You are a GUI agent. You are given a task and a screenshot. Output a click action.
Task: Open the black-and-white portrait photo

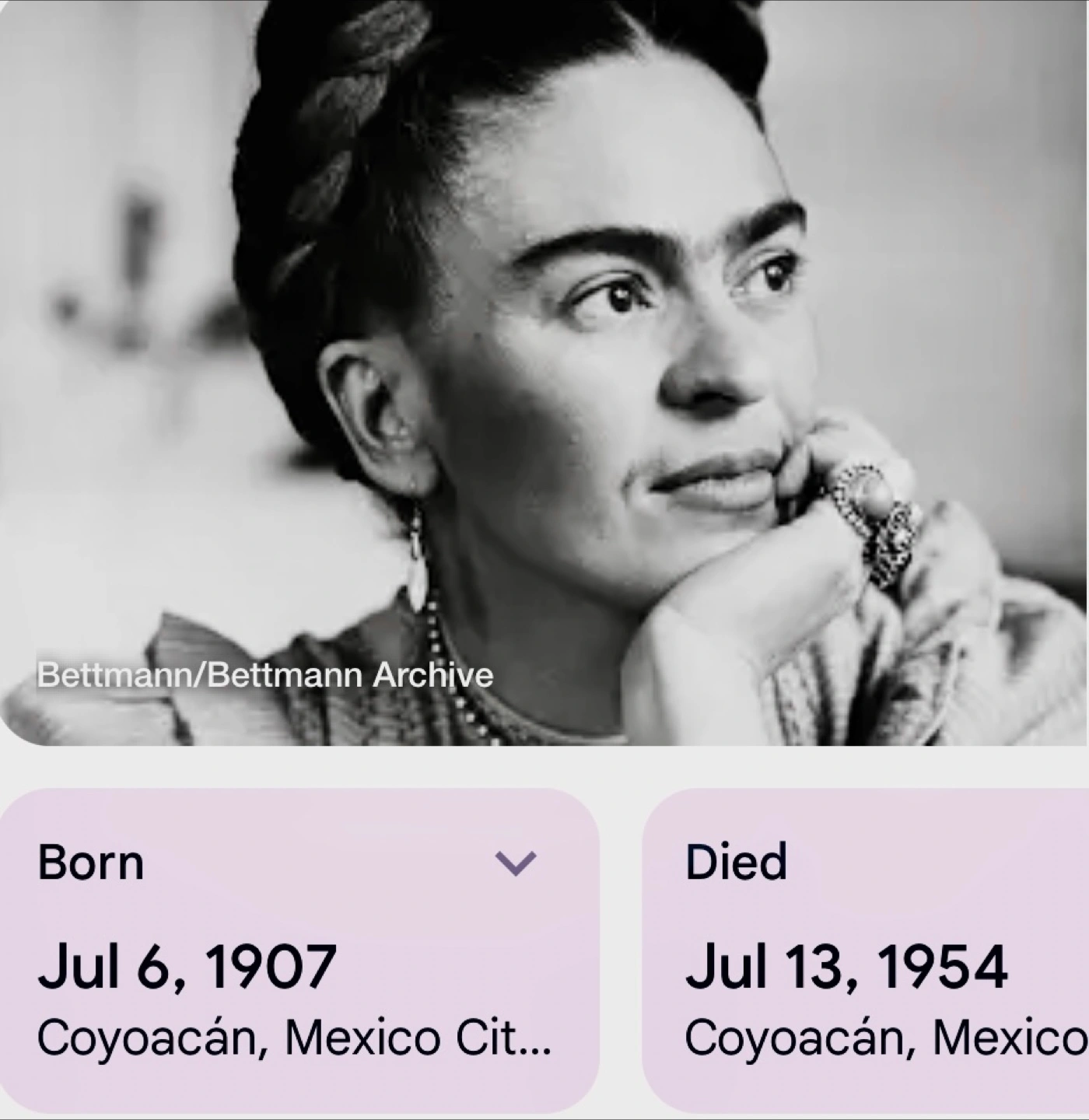pyautogui.click(x=544, y=373)
